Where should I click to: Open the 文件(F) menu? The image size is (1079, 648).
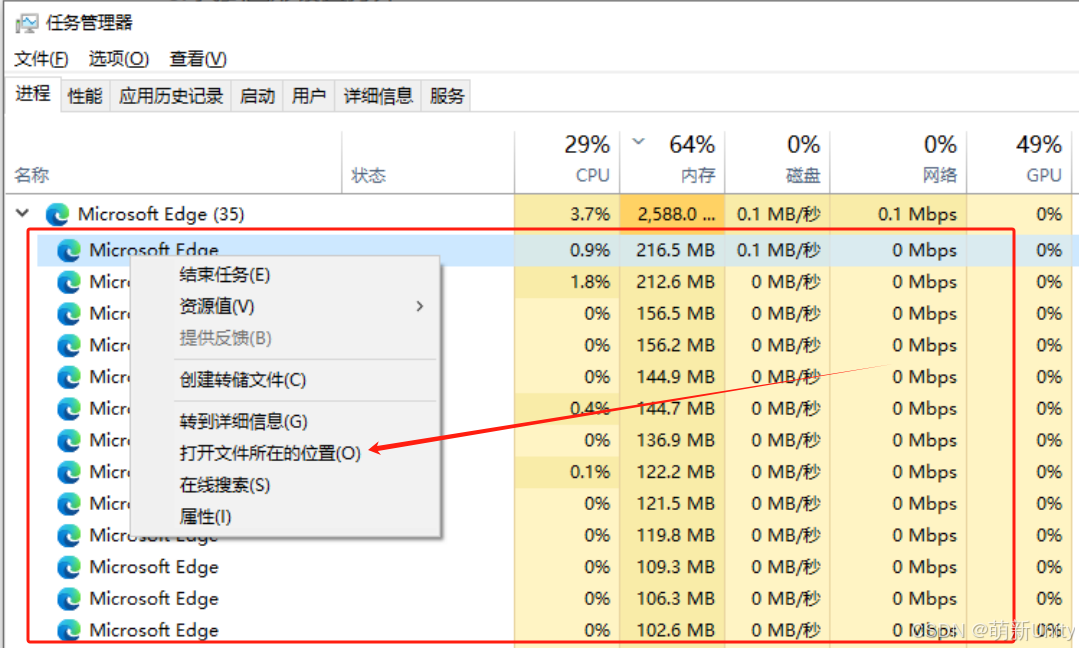coord(41,59)
